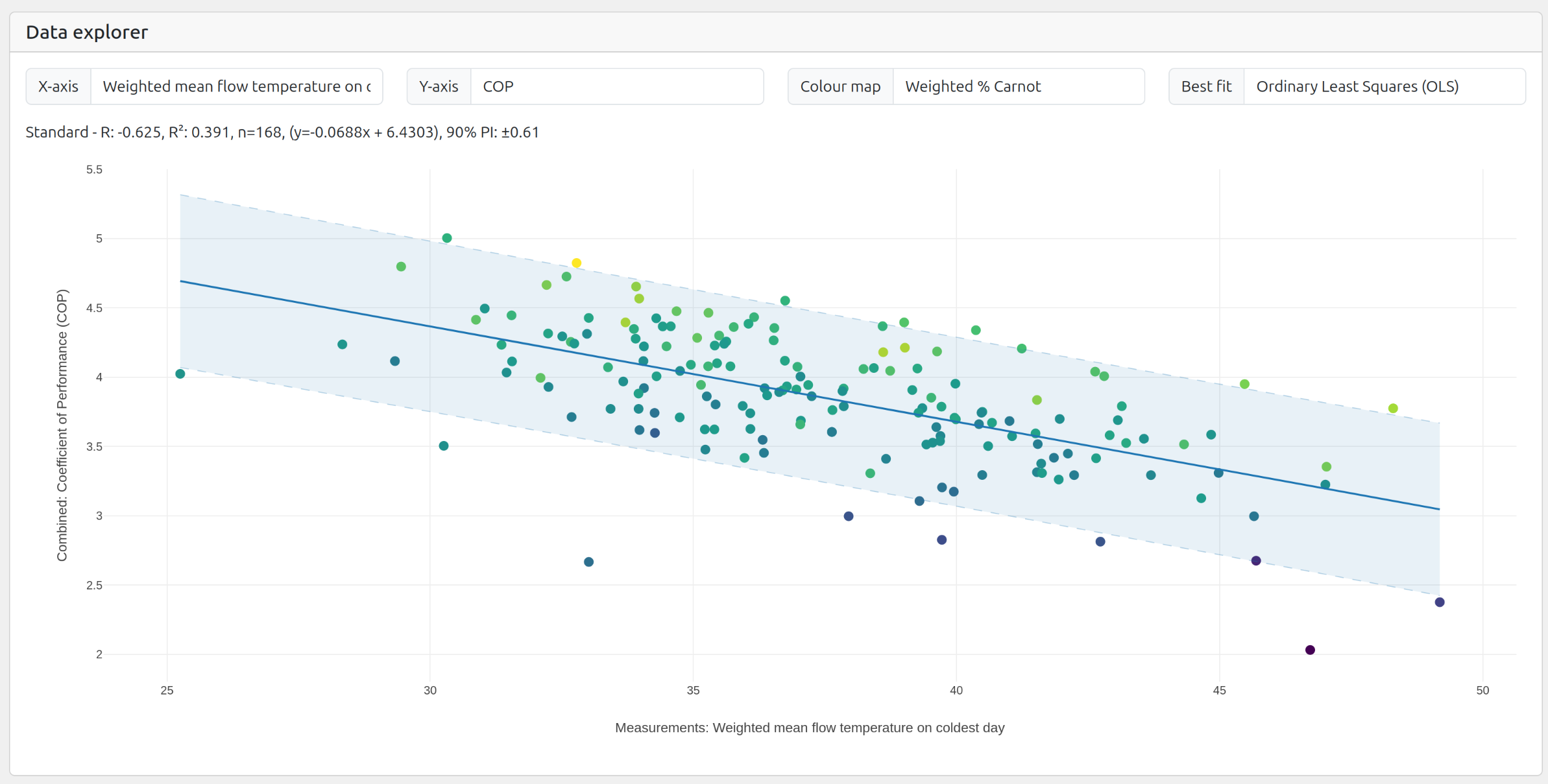
Task: Click the 'Best fit' label
Action: coord(1206,86)
